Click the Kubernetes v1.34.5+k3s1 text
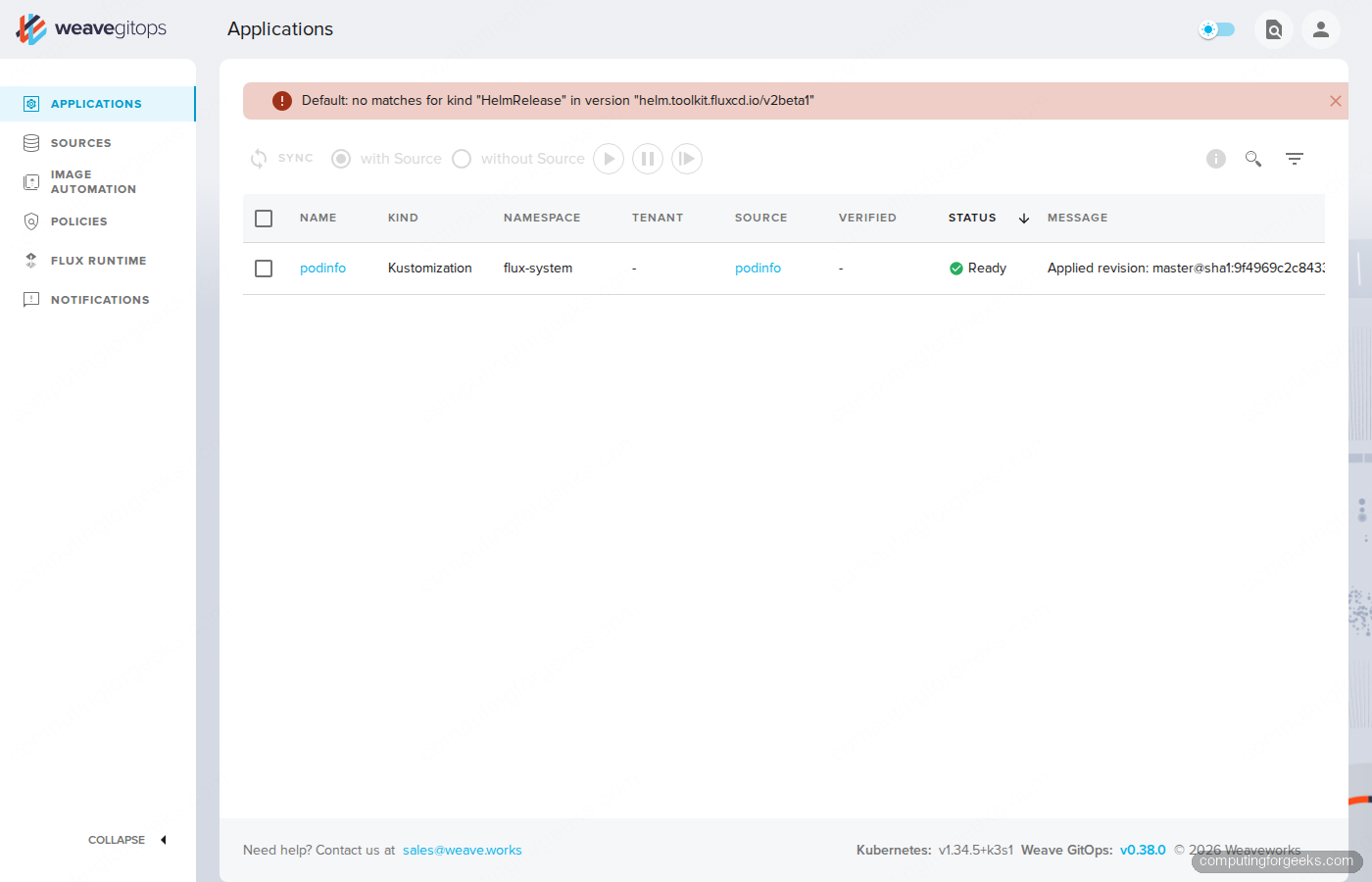1372x882 pixels. click(x=935, y=850)
